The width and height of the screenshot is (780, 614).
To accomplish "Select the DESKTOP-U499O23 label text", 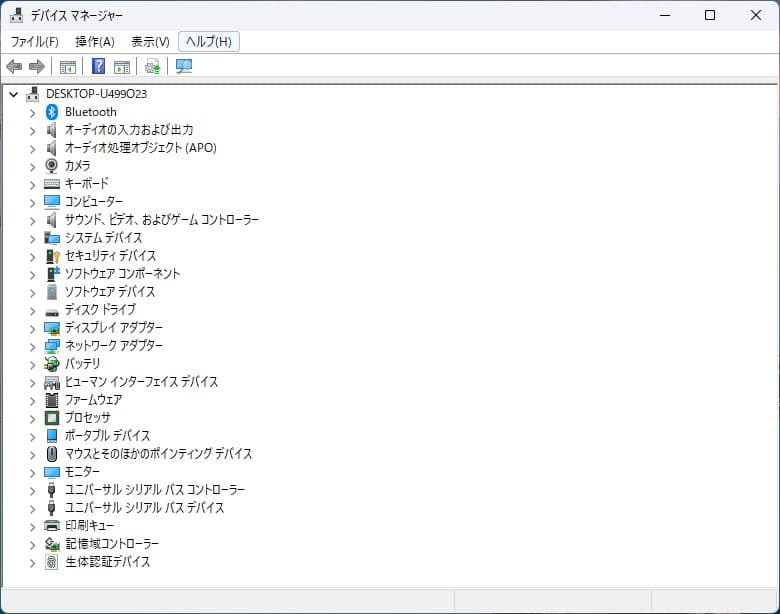I will [x=97, y=94].
